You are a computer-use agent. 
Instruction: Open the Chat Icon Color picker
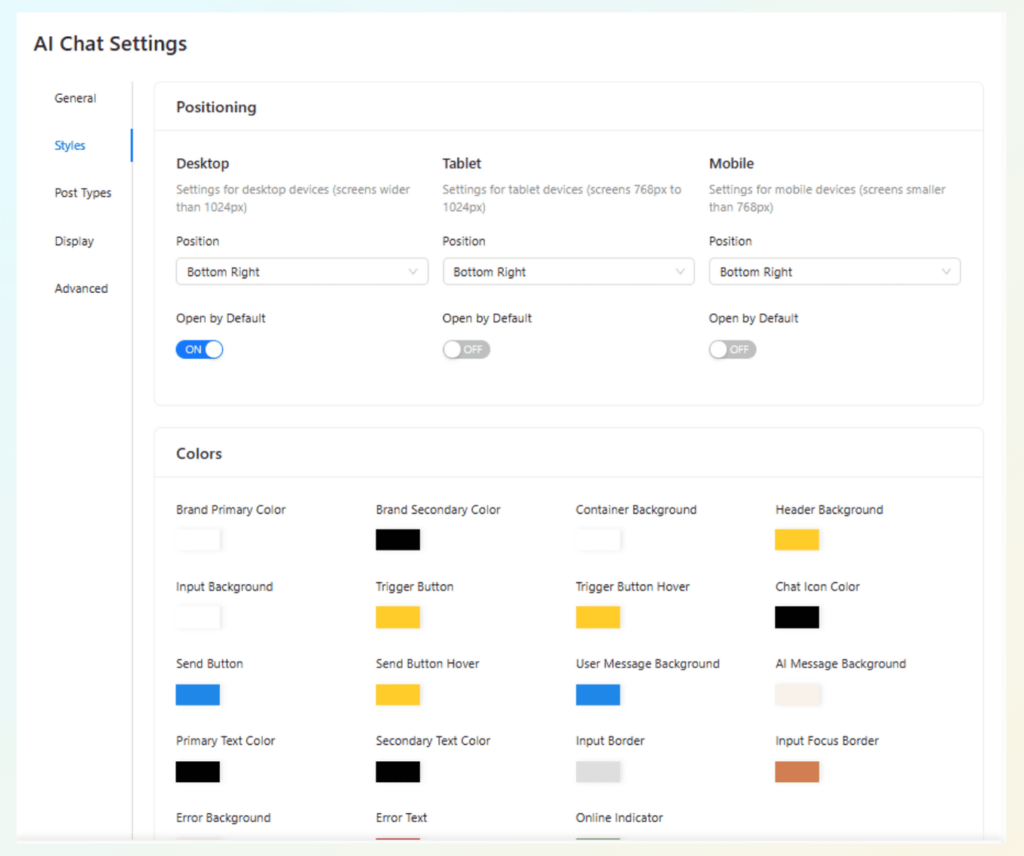point(796,617)
